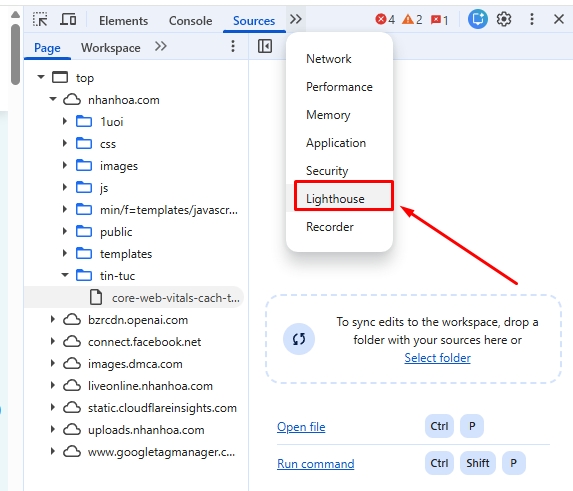Click the public folder icon

84,231
